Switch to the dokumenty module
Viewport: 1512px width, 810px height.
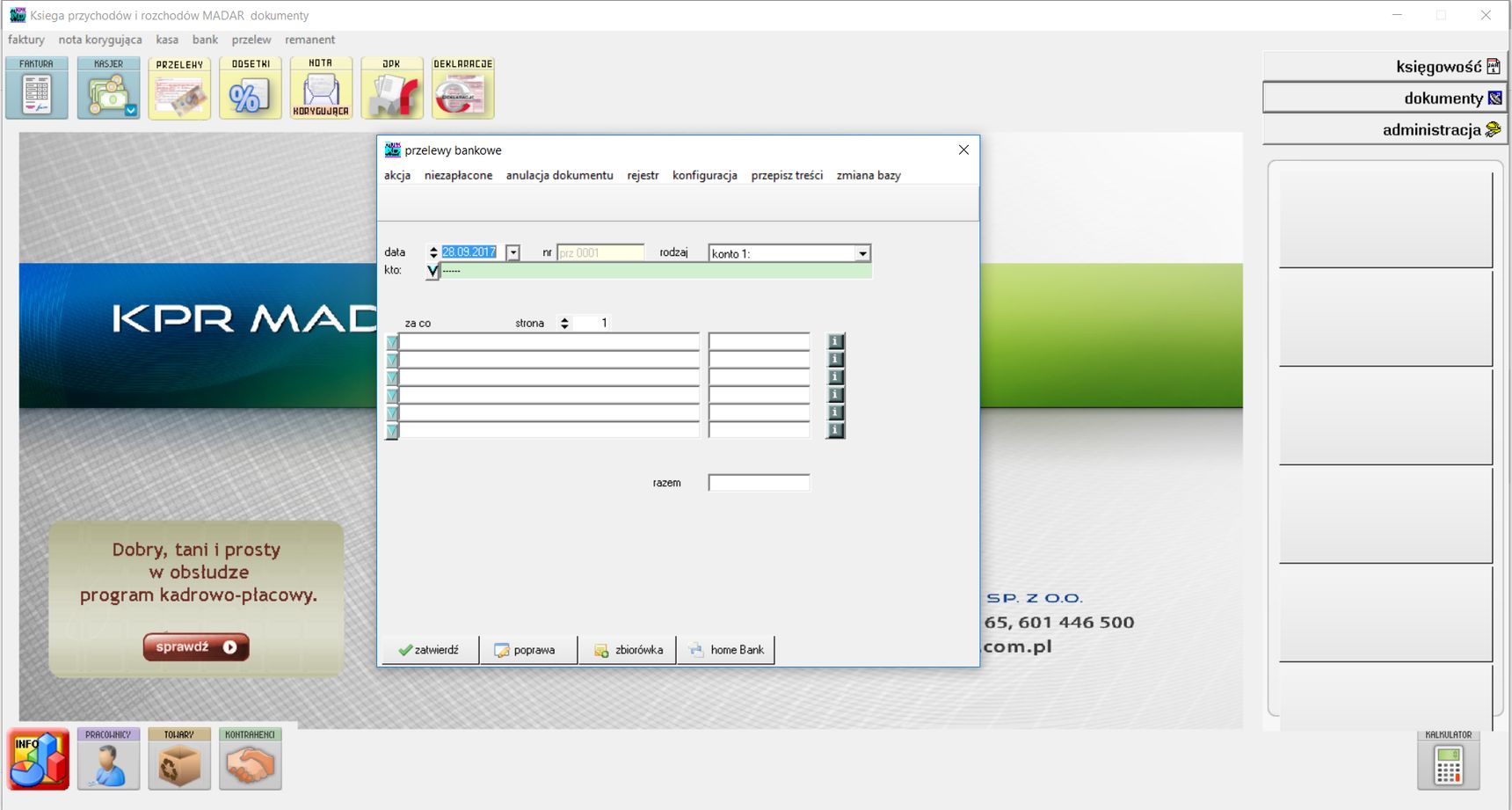(x=1385, y=98)
